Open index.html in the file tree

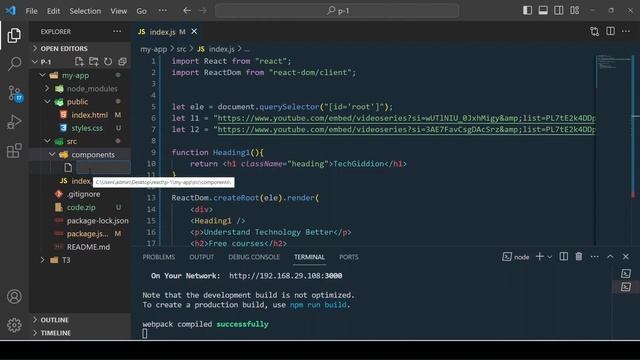click(89, 115)
